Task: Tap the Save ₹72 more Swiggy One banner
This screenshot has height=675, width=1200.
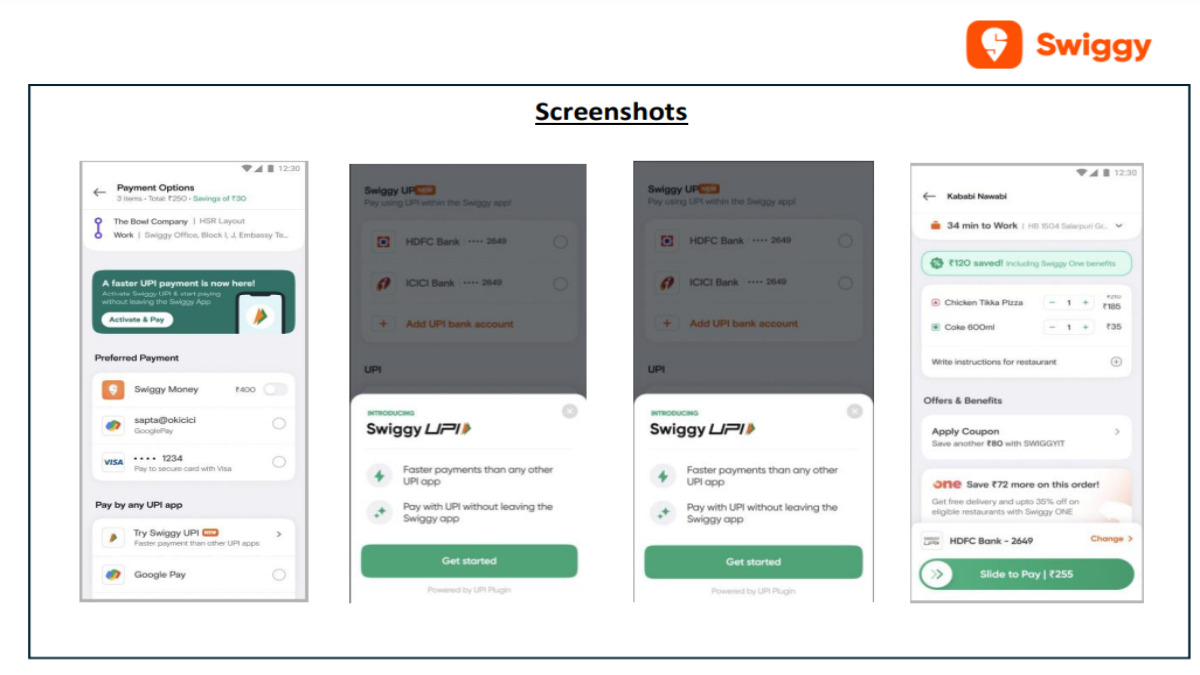Action: (x=1027, y=495)
